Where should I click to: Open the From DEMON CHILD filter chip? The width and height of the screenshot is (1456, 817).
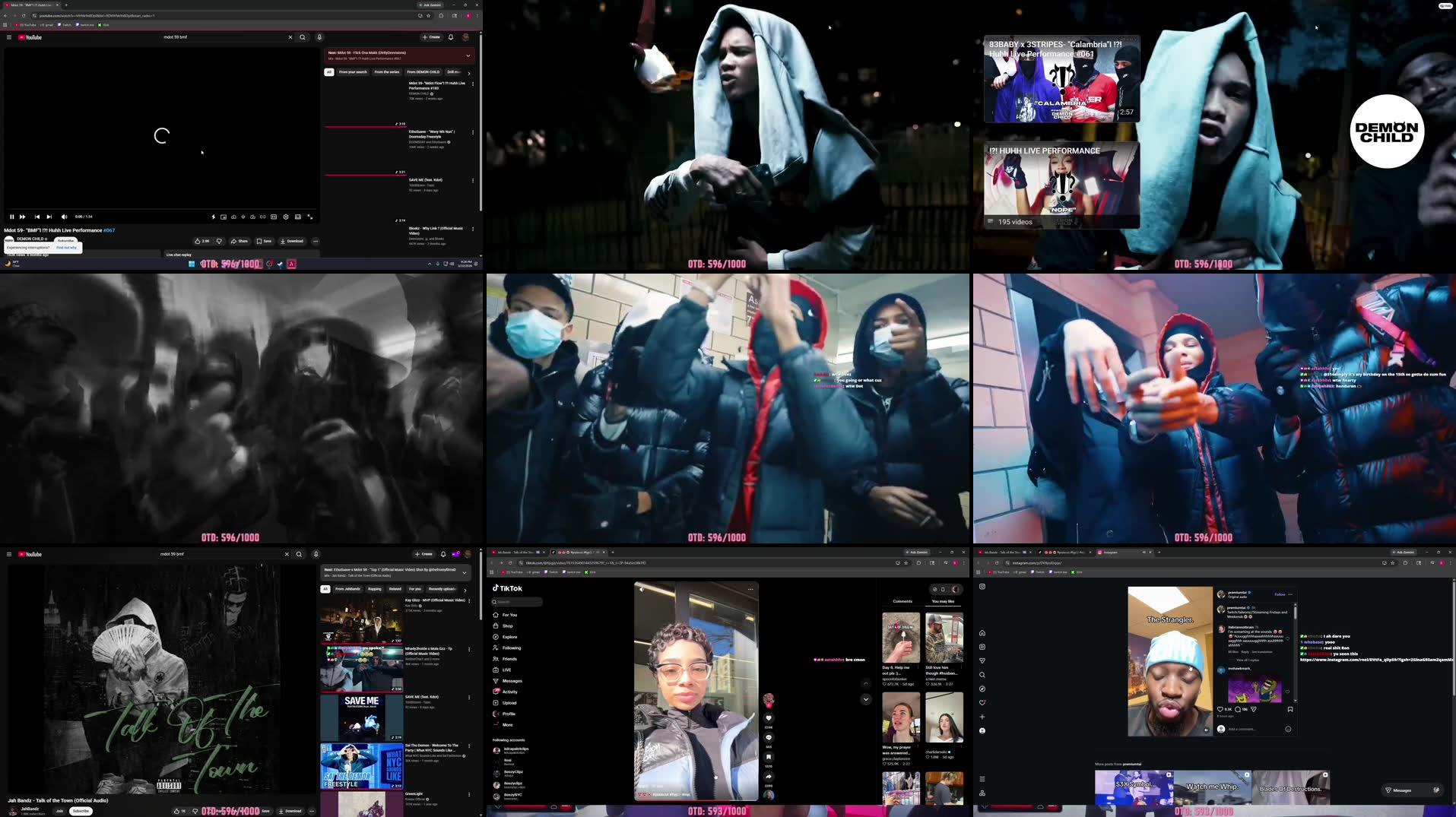pos(424,71)
